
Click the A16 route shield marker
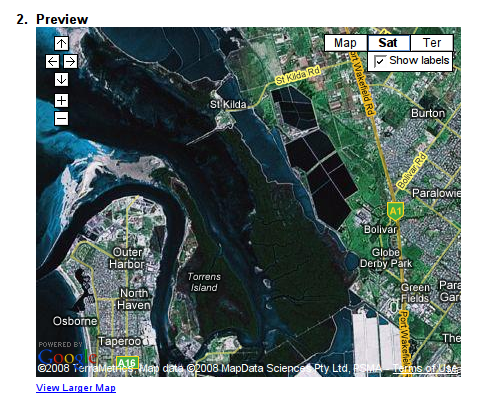click(127, 363)
